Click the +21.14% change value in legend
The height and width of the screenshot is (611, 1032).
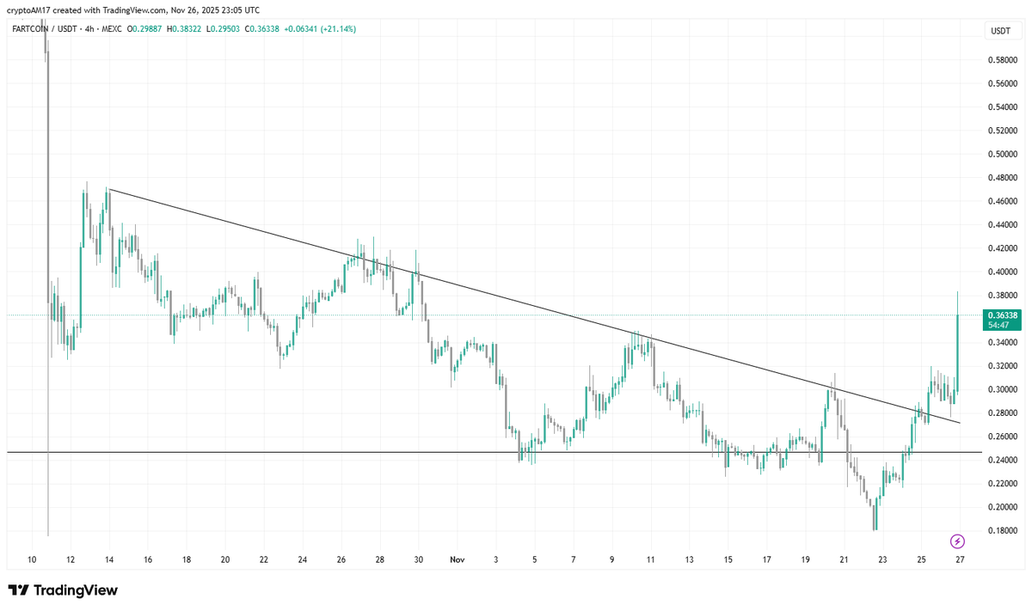coord(335,29)
